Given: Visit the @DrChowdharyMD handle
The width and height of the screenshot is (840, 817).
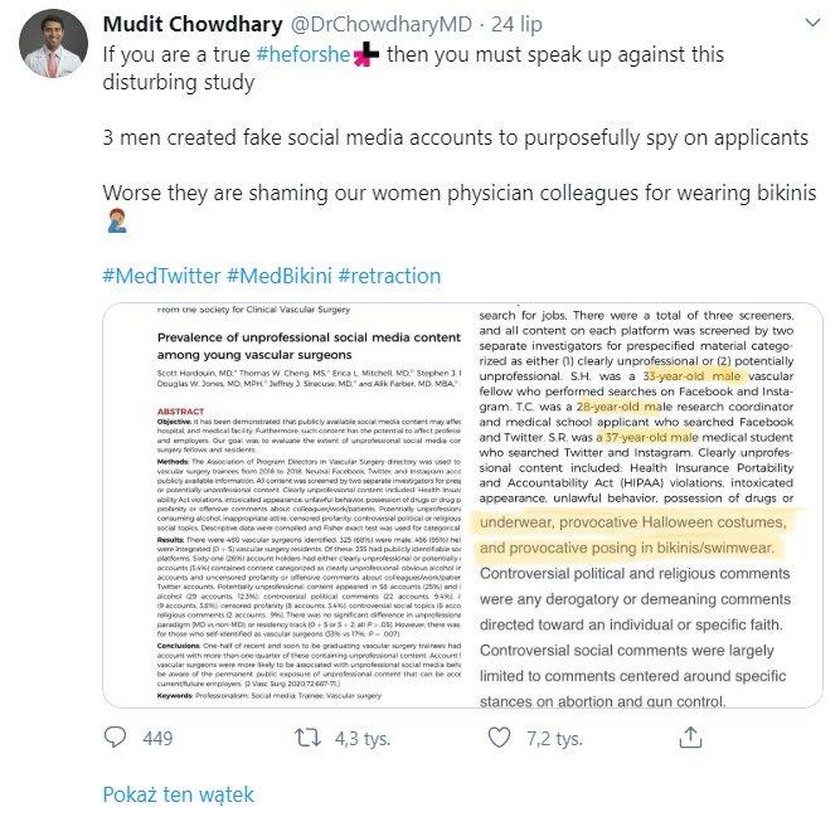Looking at the screenshot, I should 381,24.
